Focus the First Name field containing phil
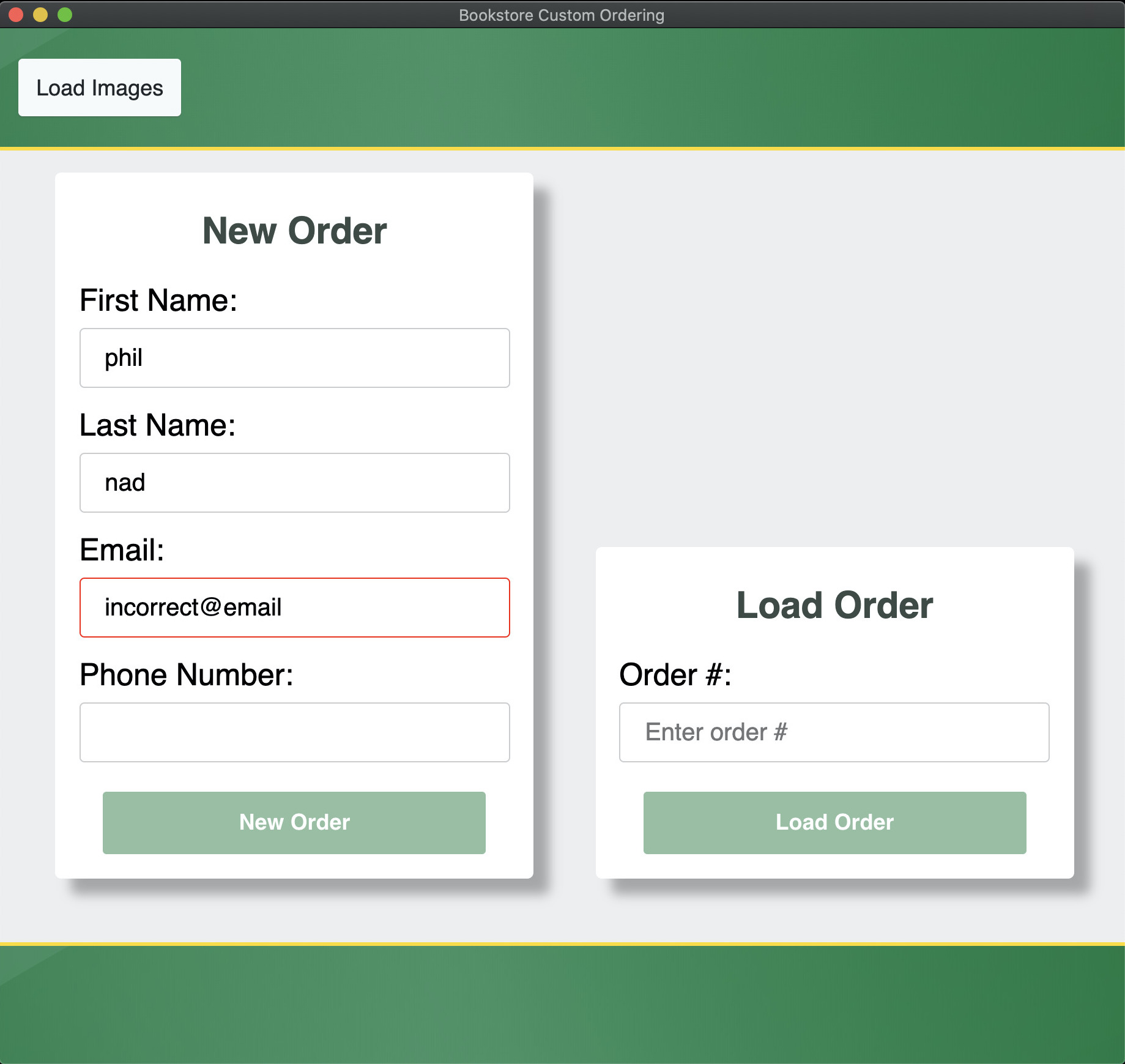Viewport: 1125px width, 1064px height. click(294, 358)
